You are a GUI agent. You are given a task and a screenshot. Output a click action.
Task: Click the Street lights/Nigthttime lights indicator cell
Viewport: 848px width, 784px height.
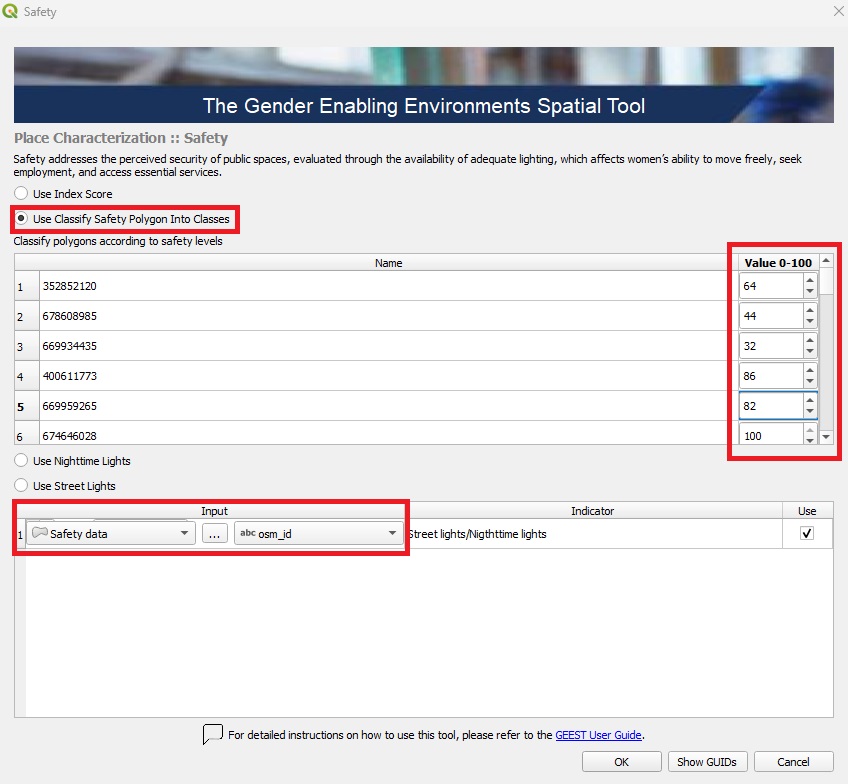pyautogui.click(x=593, y=534)
